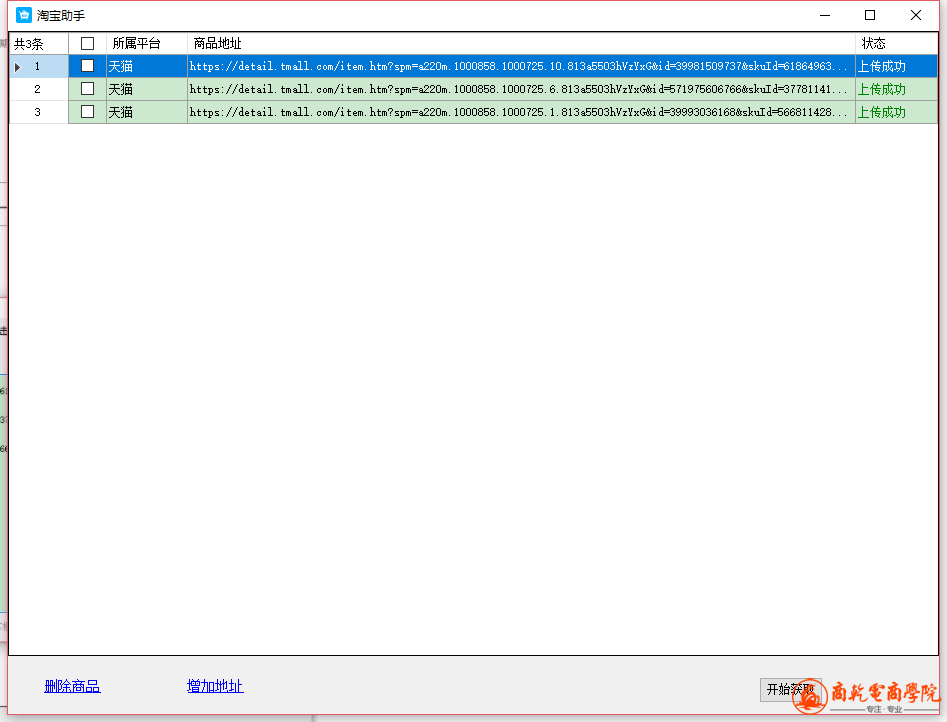Click the 淘宝助手 app icon in title bar
The height and width of the screenshot is (722, 947).
click(x=24, y=15)
